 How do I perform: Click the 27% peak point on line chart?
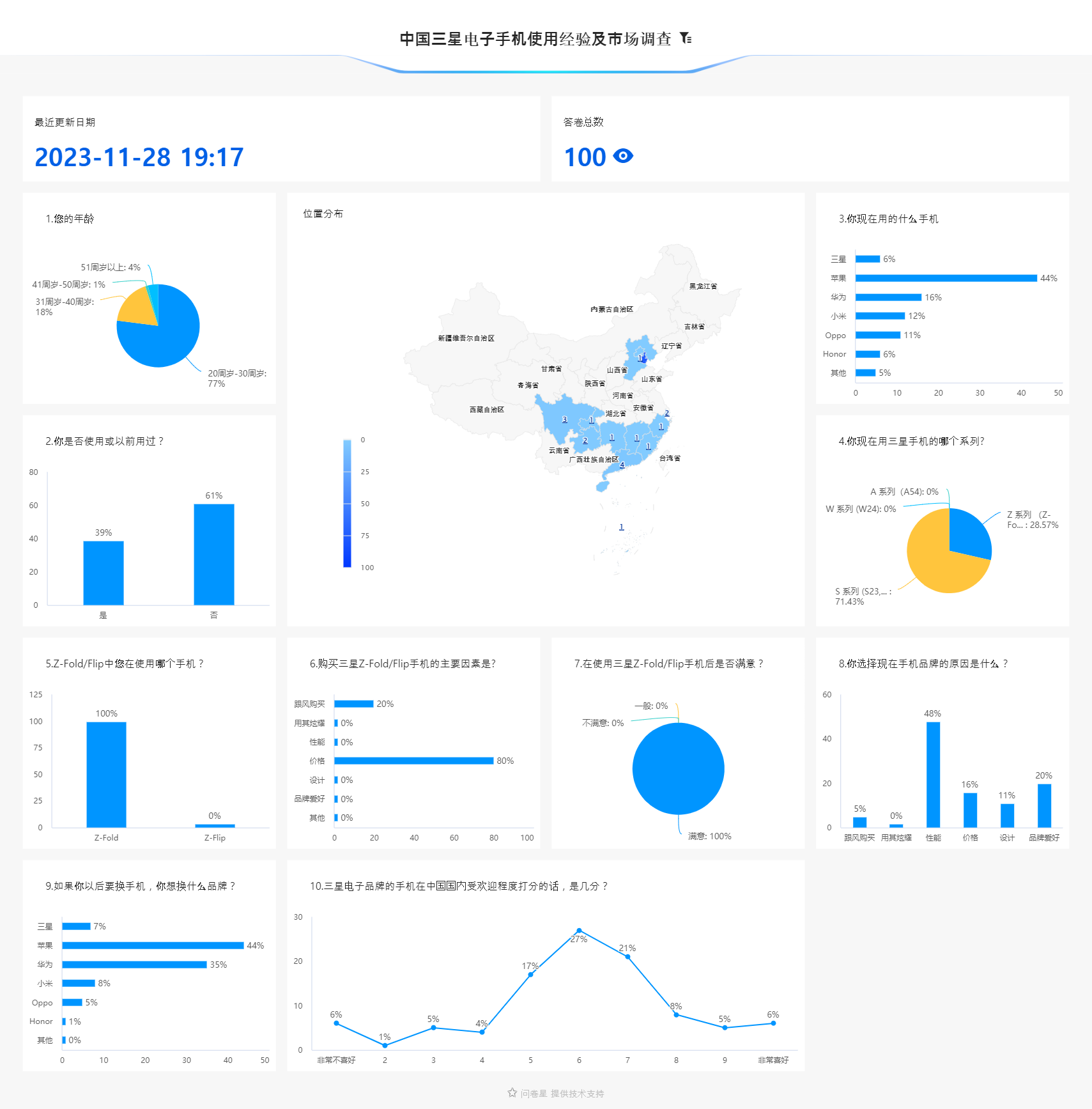(x=579, y=931)
